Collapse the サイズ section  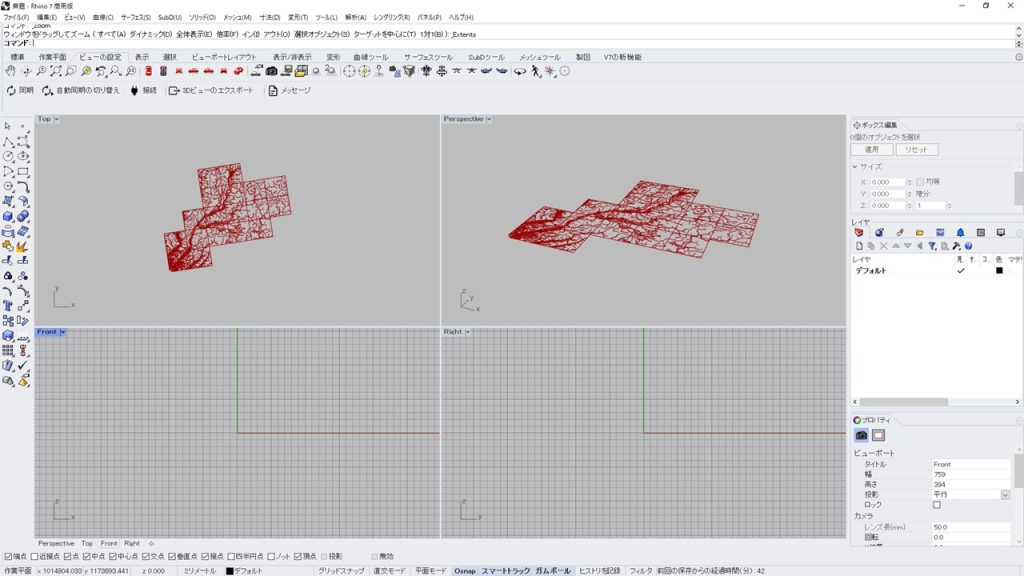click(855, 167)
